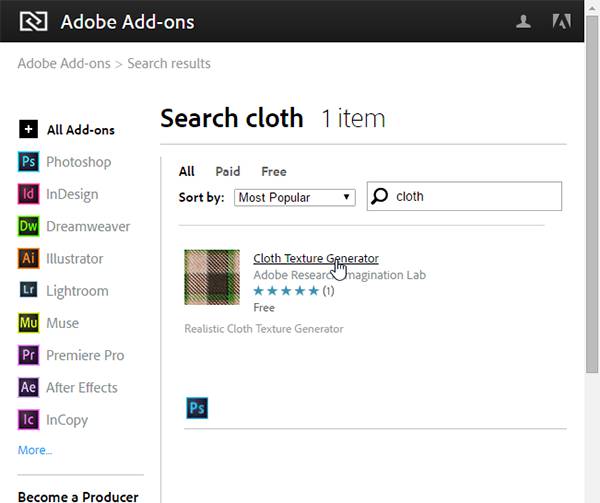Open the Lightroom category link
Viewport: 600px width, 503px height.
77,291
